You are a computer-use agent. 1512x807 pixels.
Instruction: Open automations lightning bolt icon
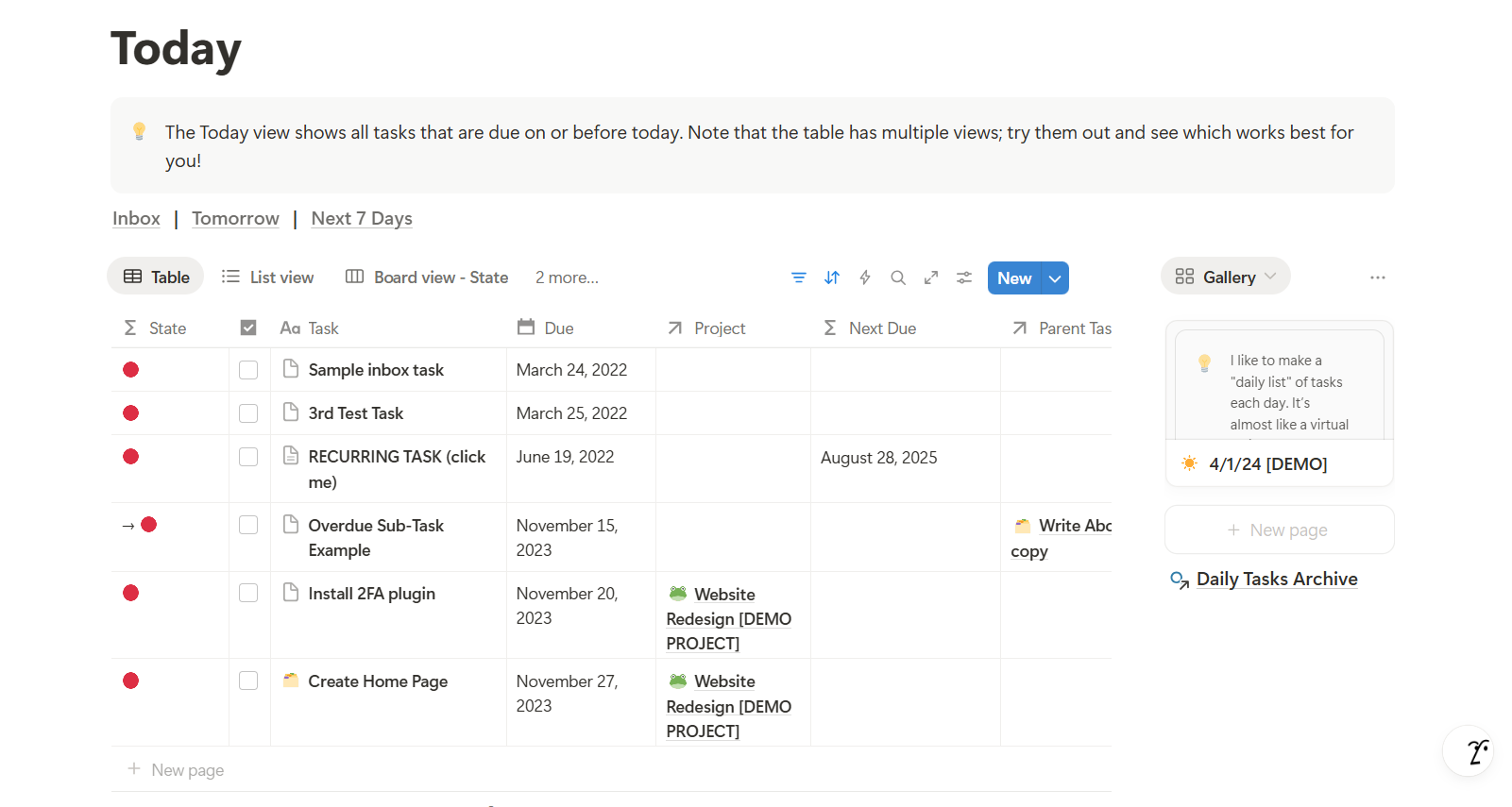pos(865,277)
